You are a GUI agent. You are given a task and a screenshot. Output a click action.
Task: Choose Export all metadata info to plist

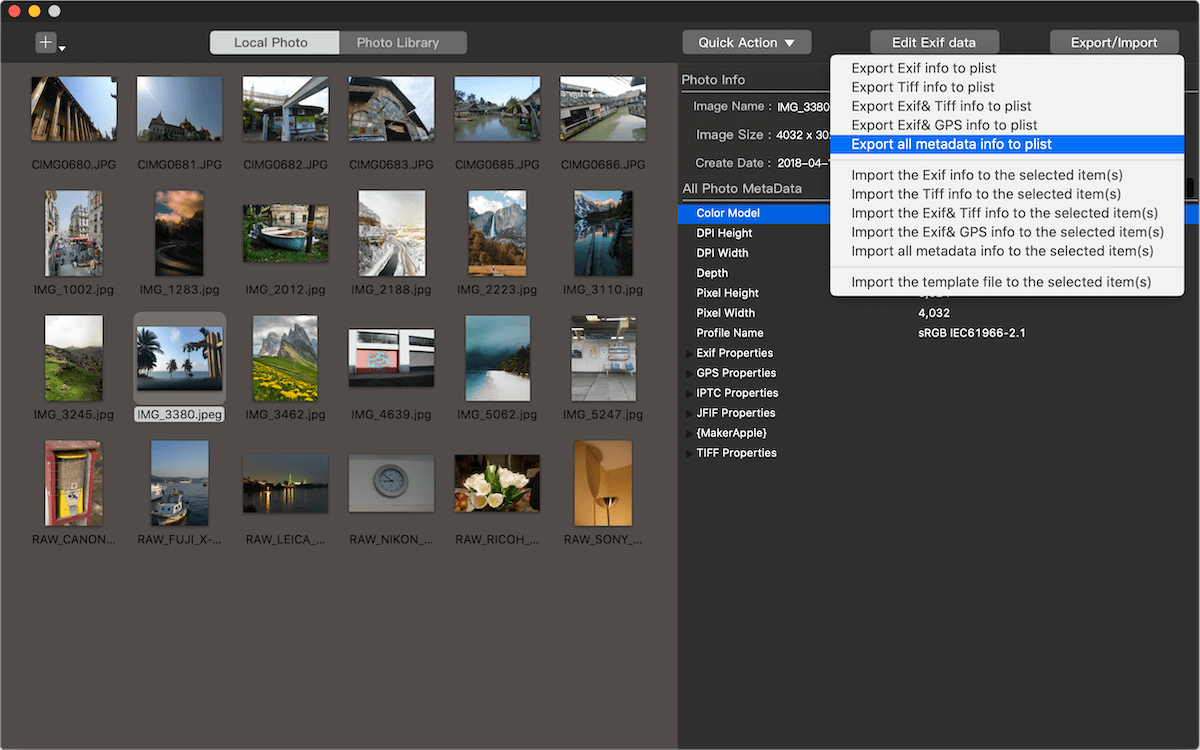coord(1007,144)
